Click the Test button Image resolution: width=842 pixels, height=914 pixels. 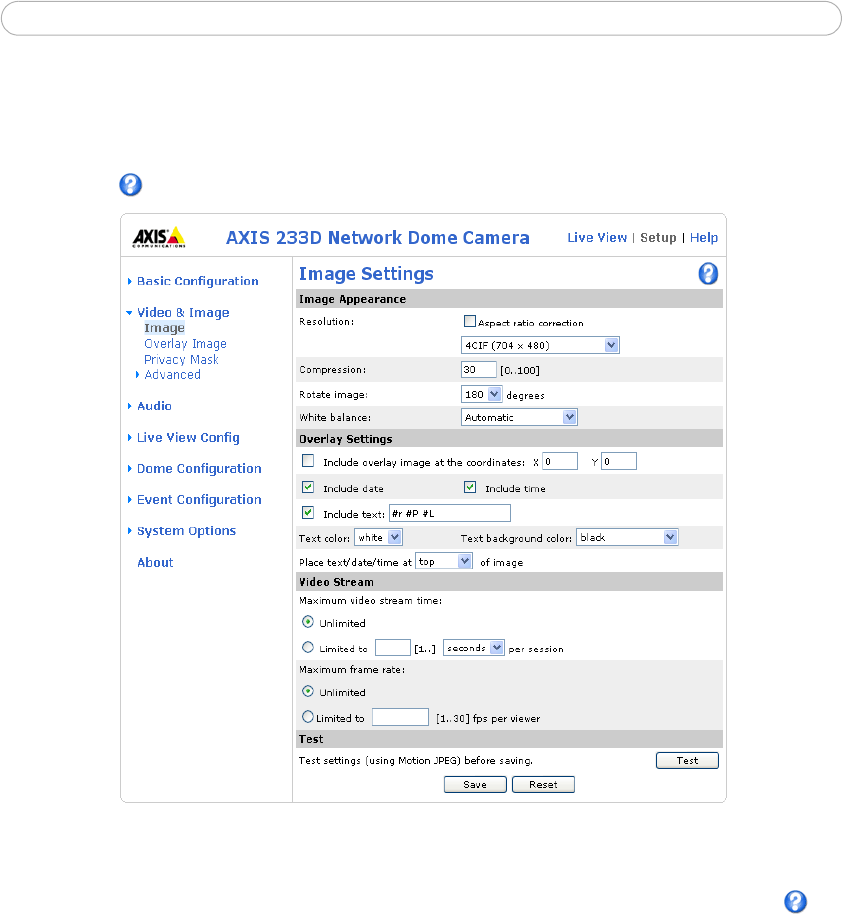687,761
